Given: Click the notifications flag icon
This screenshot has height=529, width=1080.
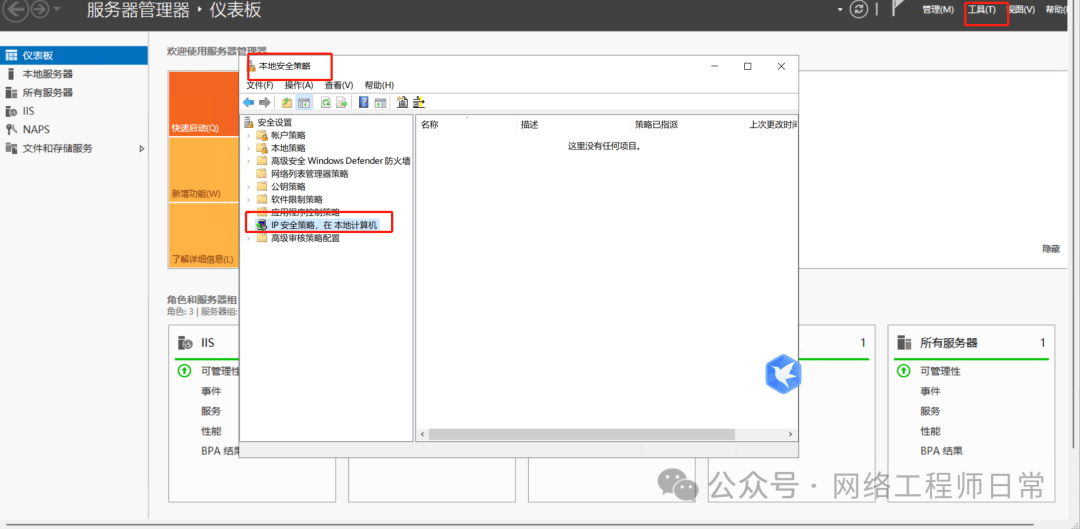Looking at the screenshot, I should point(897,9).
